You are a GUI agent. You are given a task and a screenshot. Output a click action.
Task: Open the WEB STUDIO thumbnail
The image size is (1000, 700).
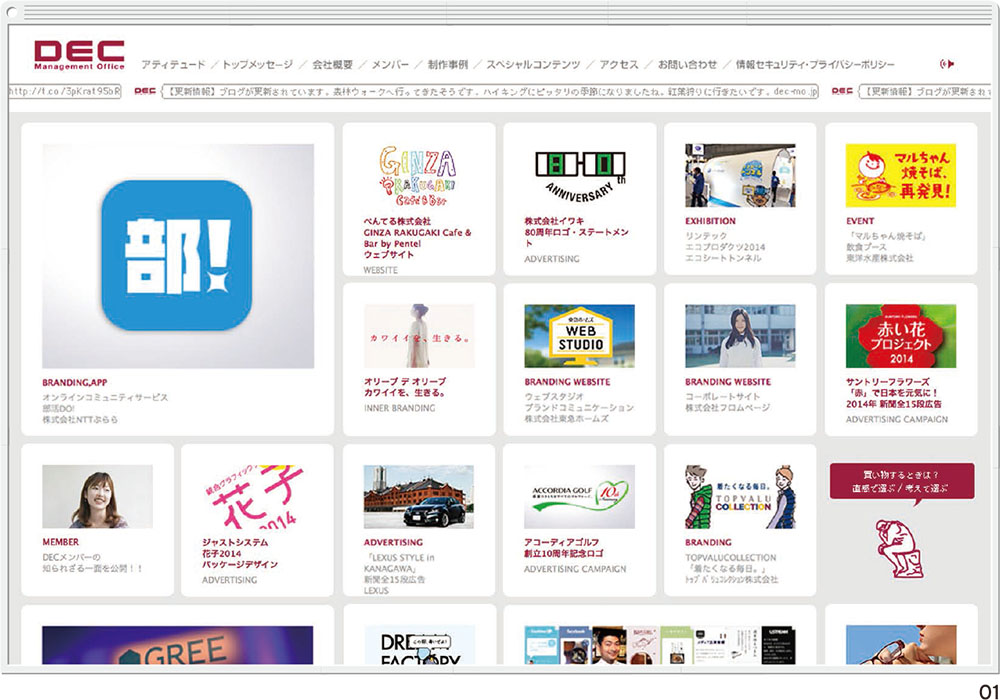[580, 336]
